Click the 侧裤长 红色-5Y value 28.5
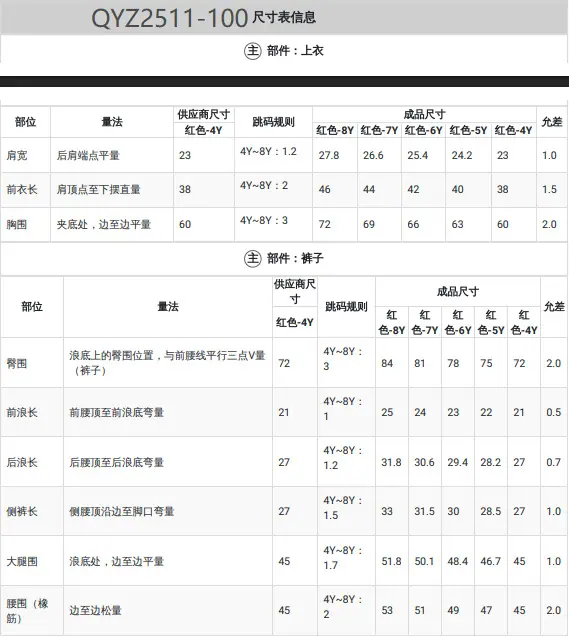Screen dimensions: 569x637 coord(491,511)
